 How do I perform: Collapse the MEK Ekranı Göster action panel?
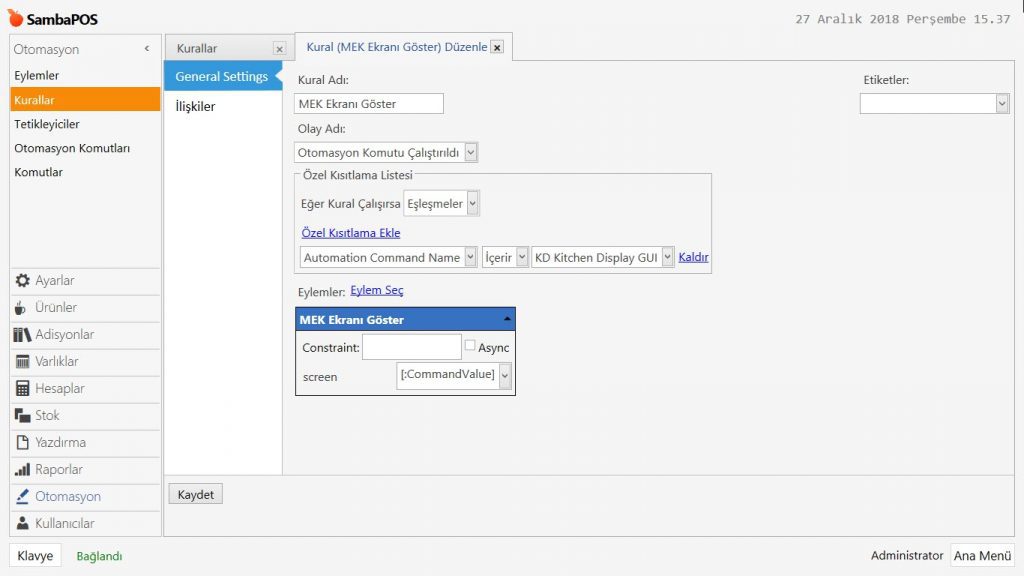point(506,320)
